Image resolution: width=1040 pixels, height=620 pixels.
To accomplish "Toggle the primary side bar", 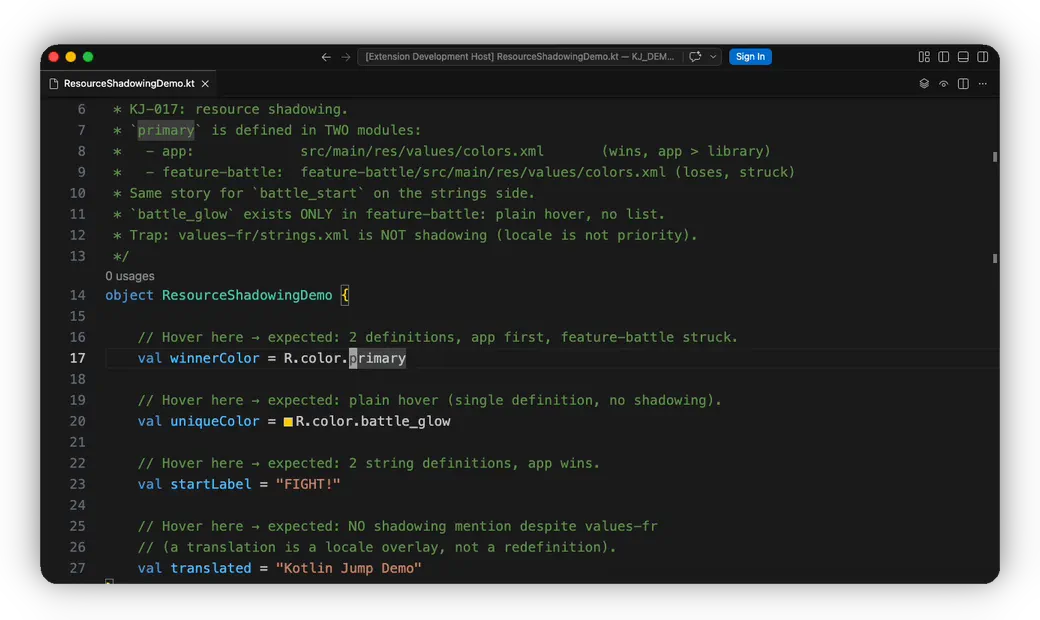I will click(943, 57).
